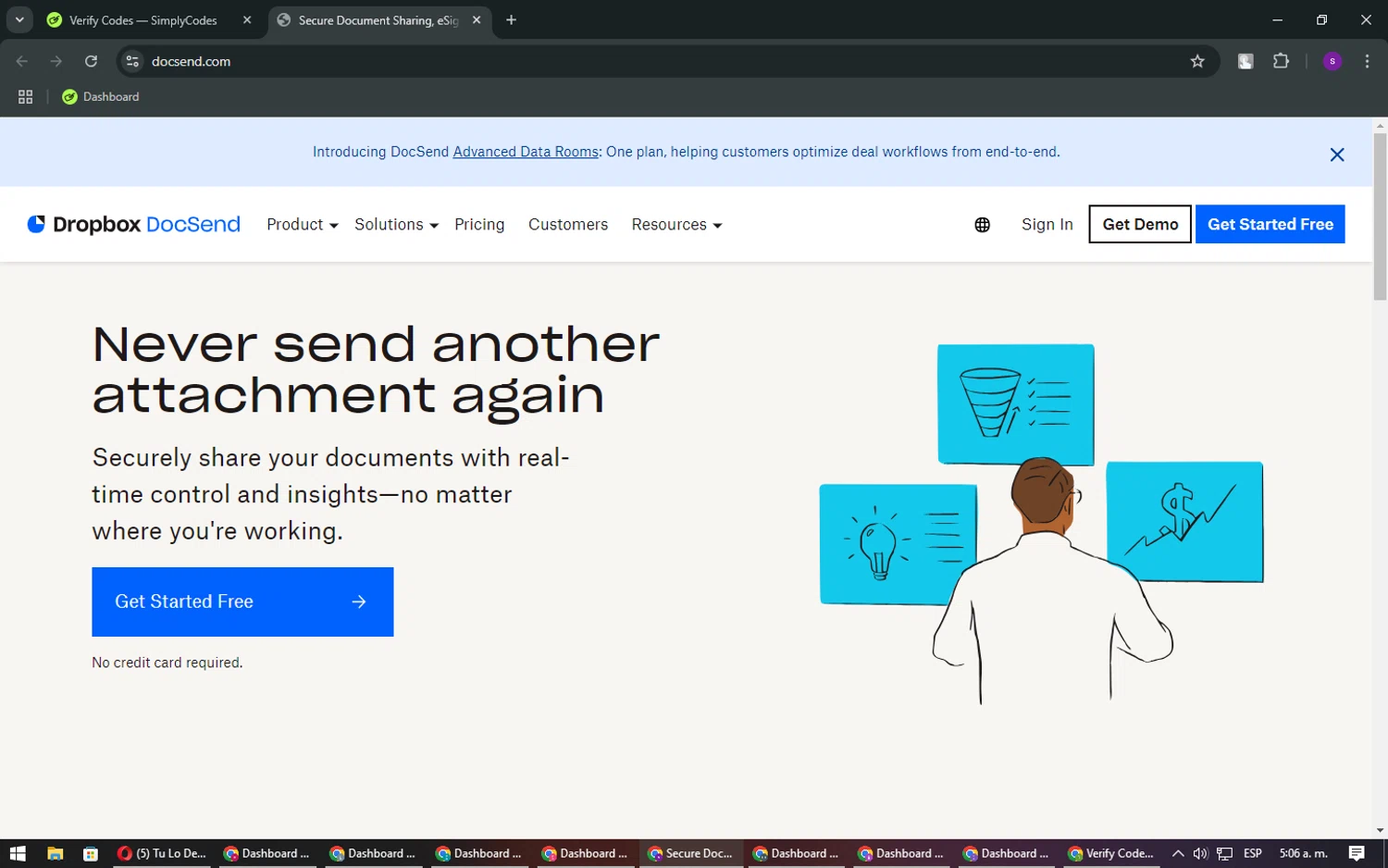The width and height of the screenshot is (1388, 868).
Task: Switch to the Verify Code... taskbar window
Action: pos(1110,853)
